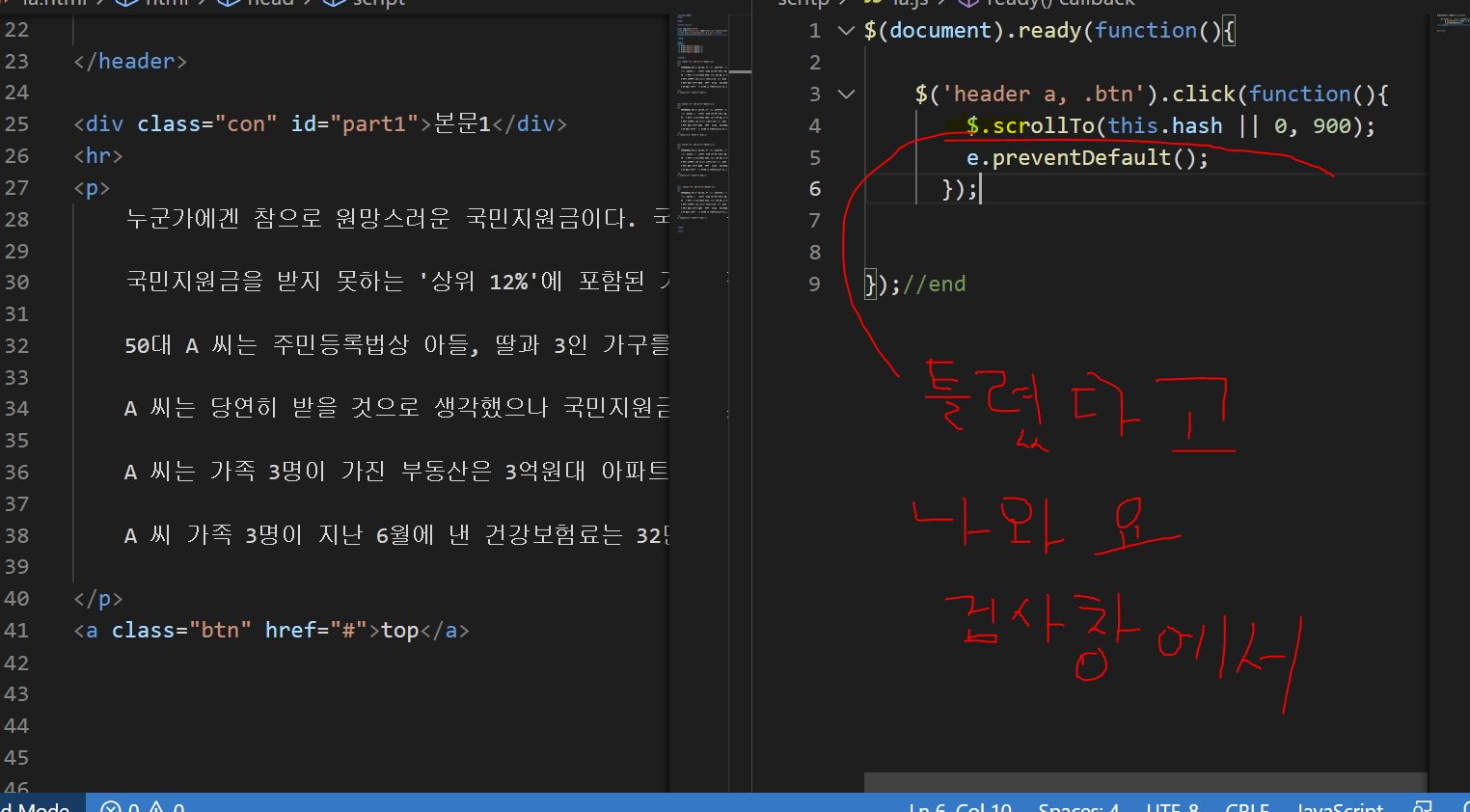Click the 'header a, .btn' selector string

click(1043, 95)
